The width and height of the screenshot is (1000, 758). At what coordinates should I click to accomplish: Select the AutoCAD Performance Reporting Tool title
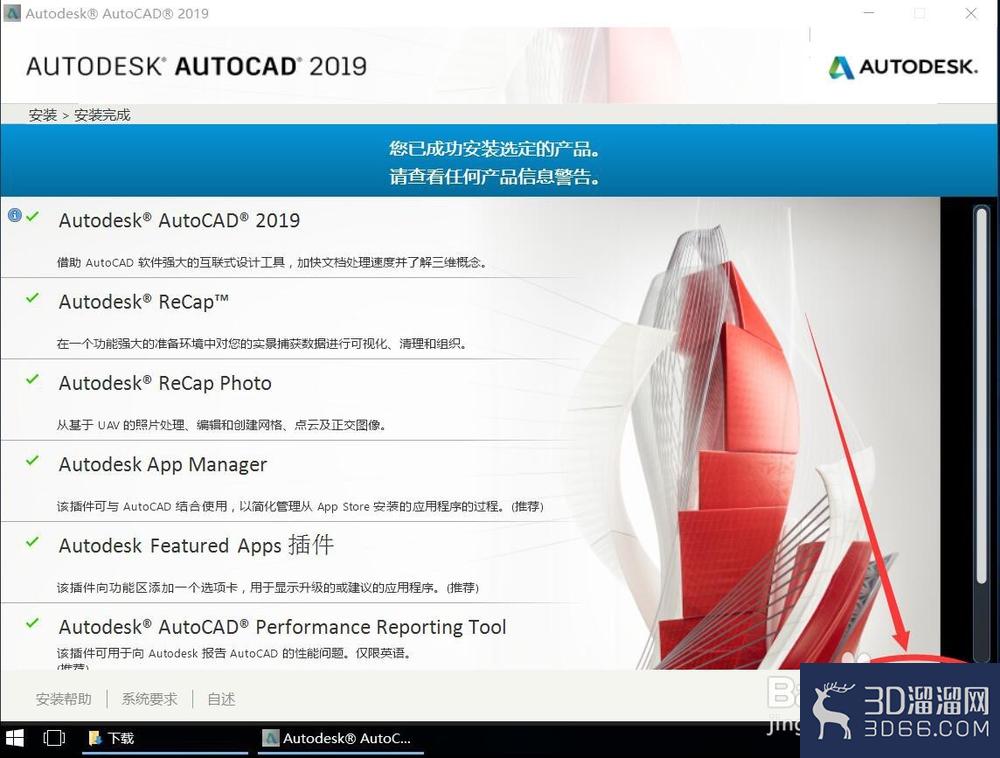(283, 627)
